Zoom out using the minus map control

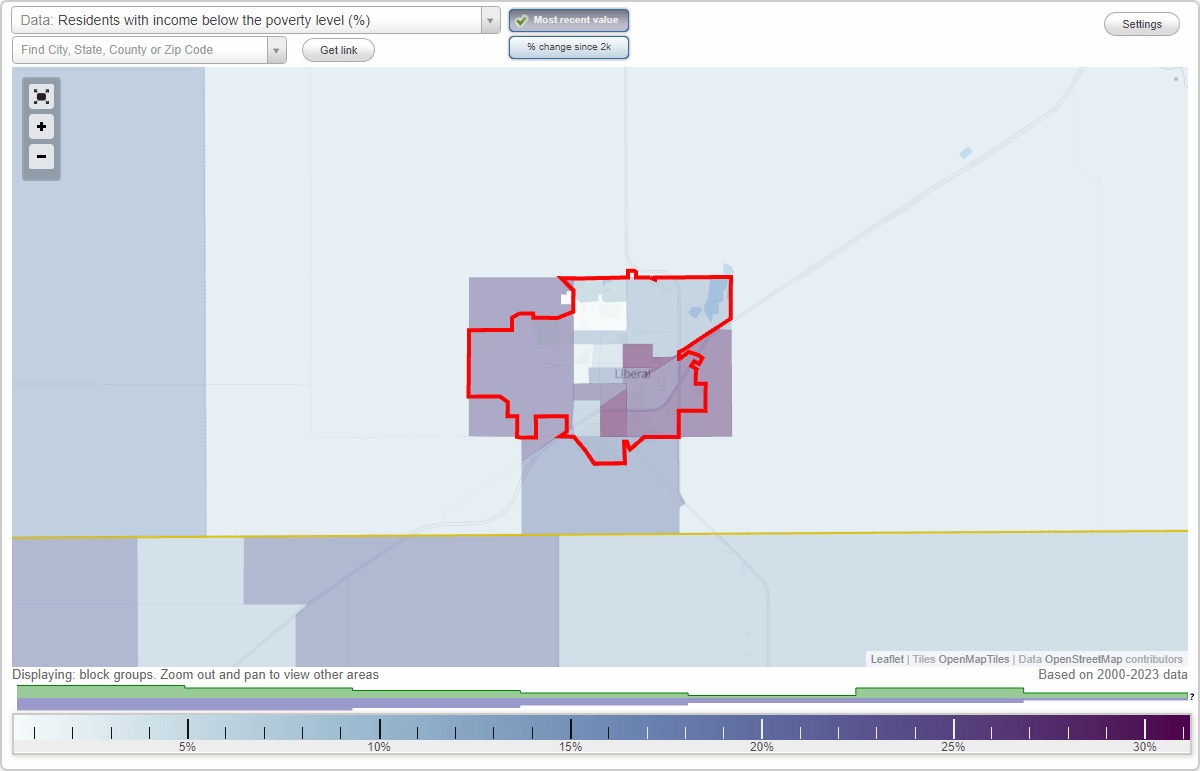point(41,157)
